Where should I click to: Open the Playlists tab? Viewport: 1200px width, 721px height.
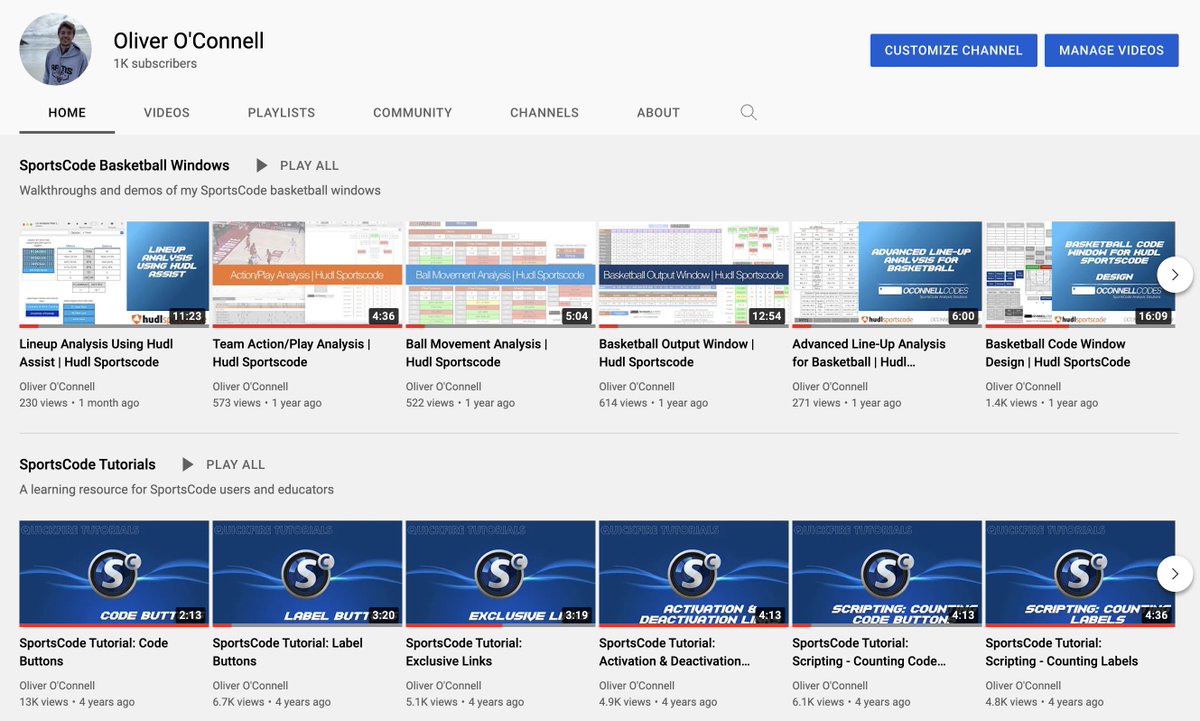[281, 113]
